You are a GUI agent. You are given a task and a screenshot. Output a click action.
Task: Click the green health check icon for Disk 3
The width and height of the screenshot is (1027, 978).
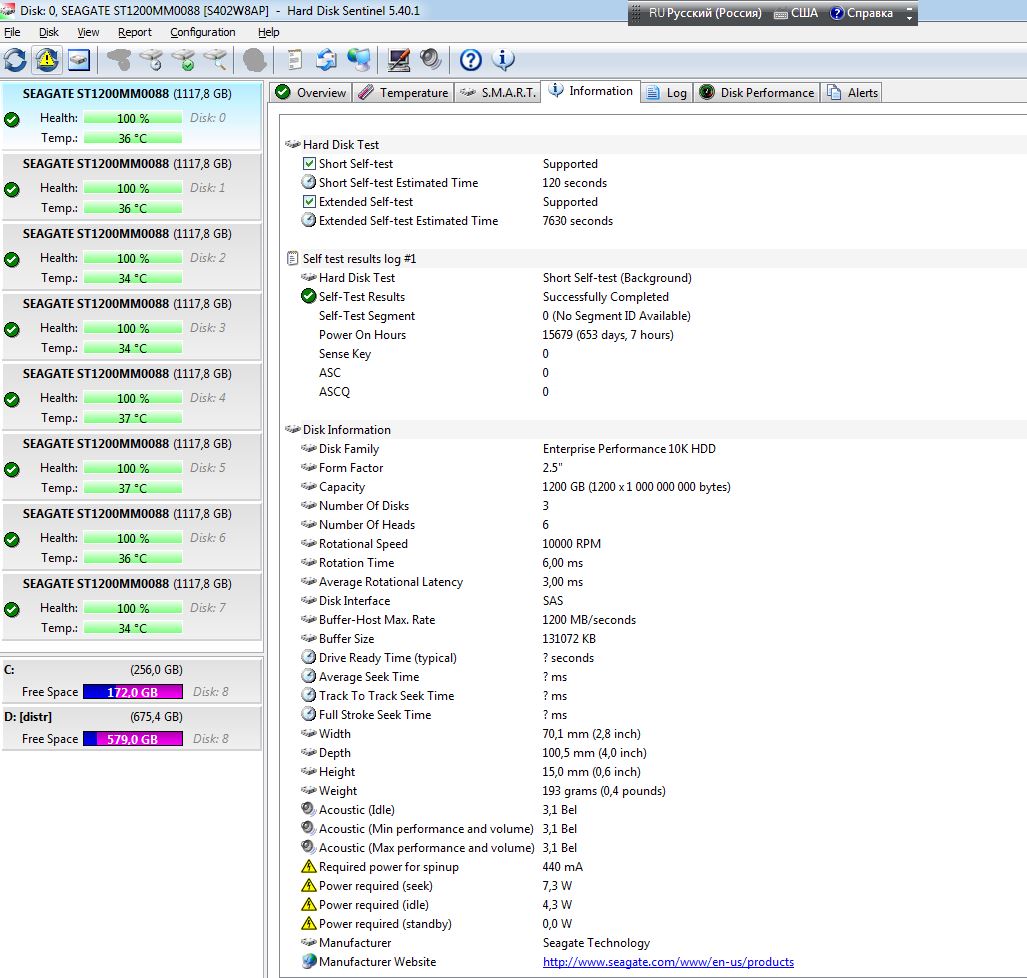(x=12, y=329)
